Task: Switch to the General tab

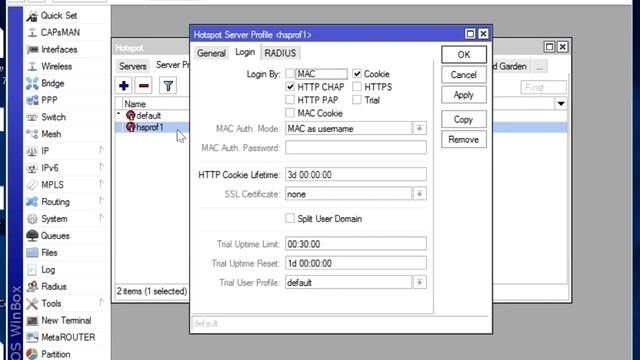Action: [x=211, y=53]
